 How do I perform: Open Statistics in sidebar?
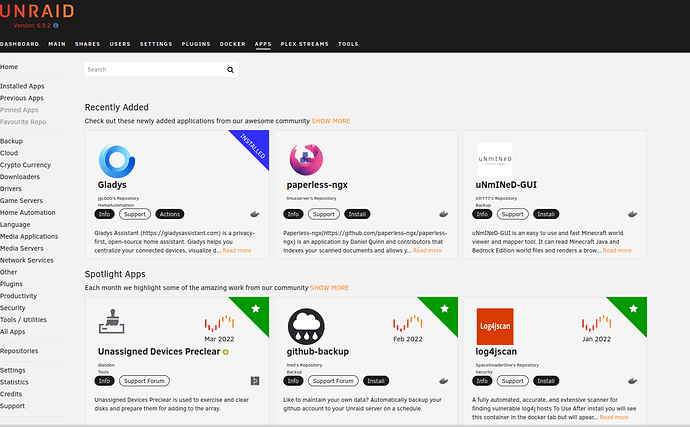coord(15,382)
